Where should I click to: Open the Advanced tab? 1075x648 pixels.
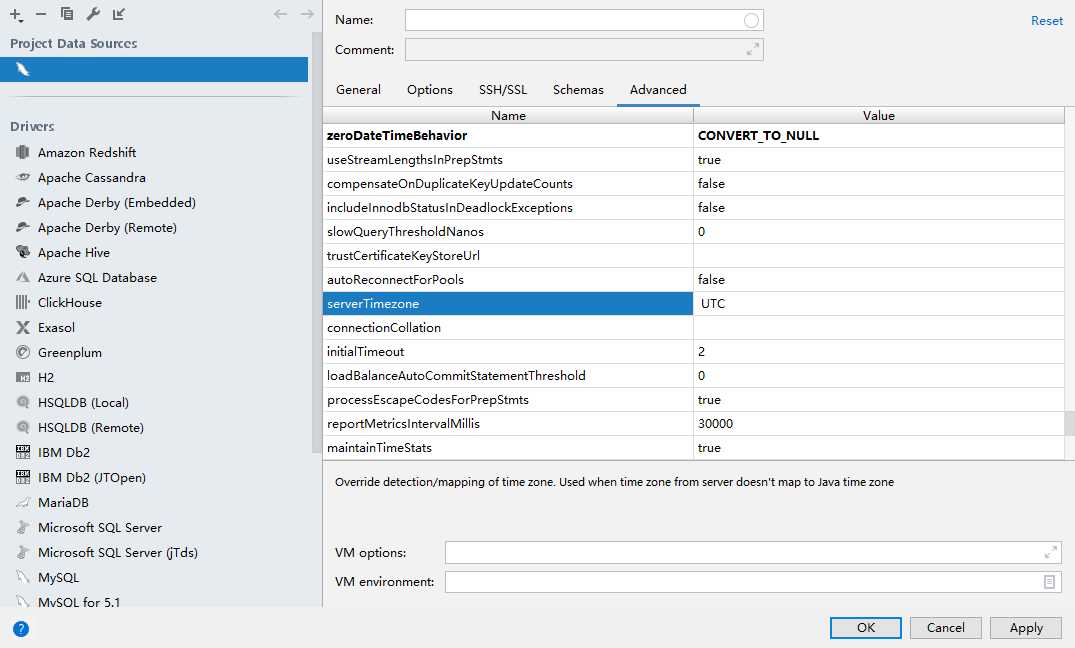(x=658, y=90)
